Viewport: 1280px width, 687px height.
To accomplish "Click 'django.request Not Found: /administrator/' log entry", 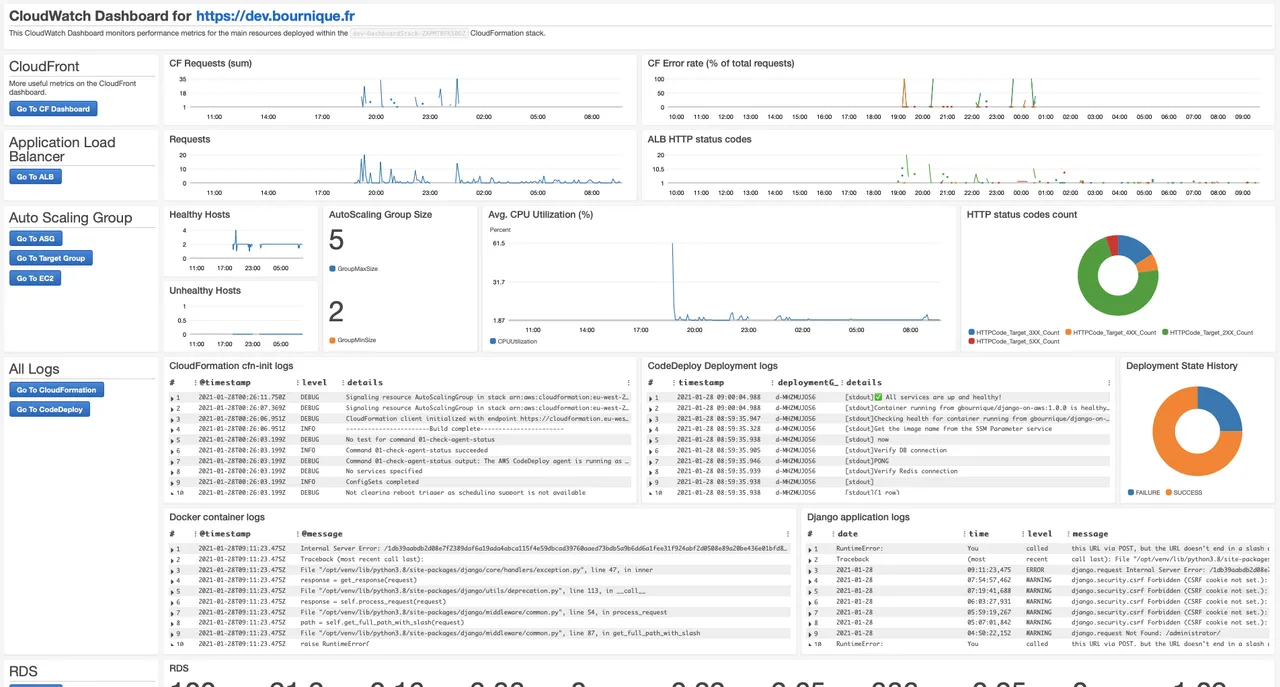I will [x=1148, y=633].
